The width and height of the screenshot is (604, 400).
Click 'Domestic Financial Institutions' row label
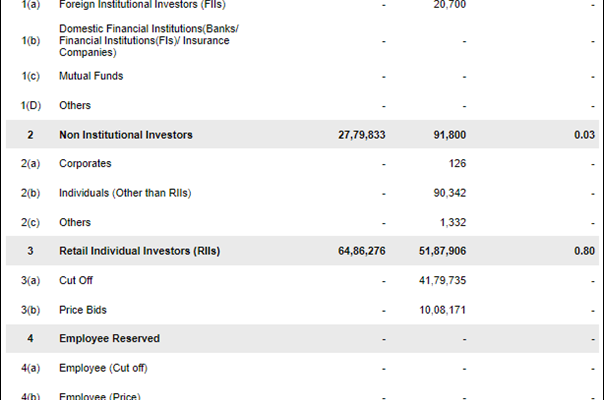[x=149, y=40]
